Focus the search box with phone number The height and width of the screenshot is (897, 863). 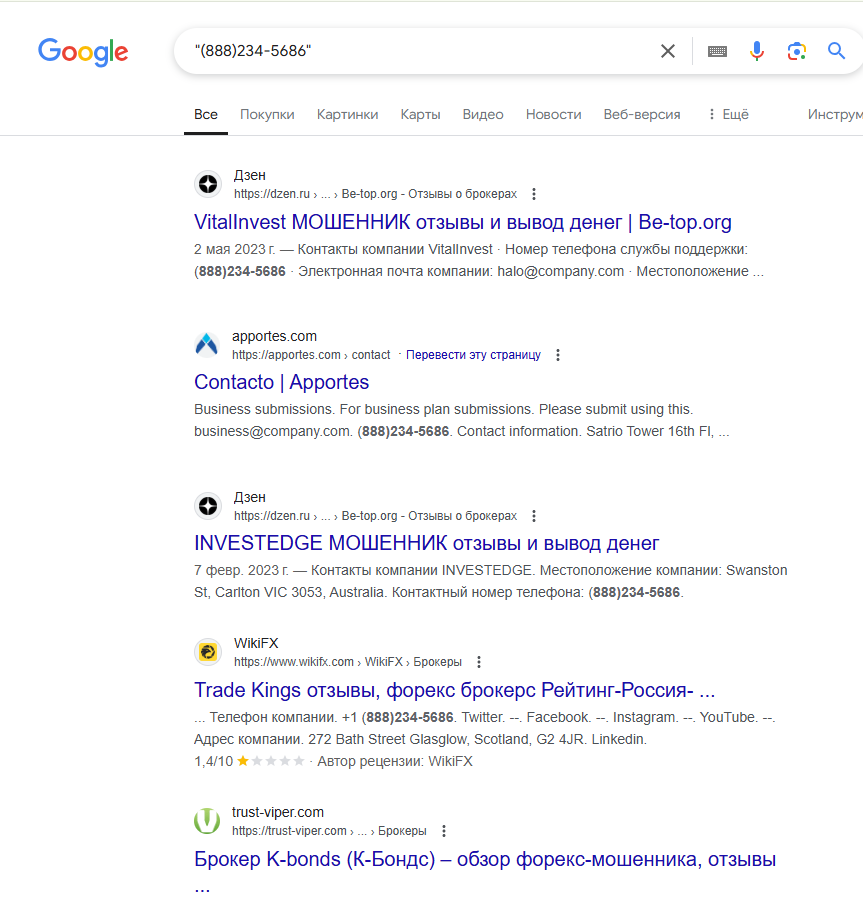click(x=423, y=51)
